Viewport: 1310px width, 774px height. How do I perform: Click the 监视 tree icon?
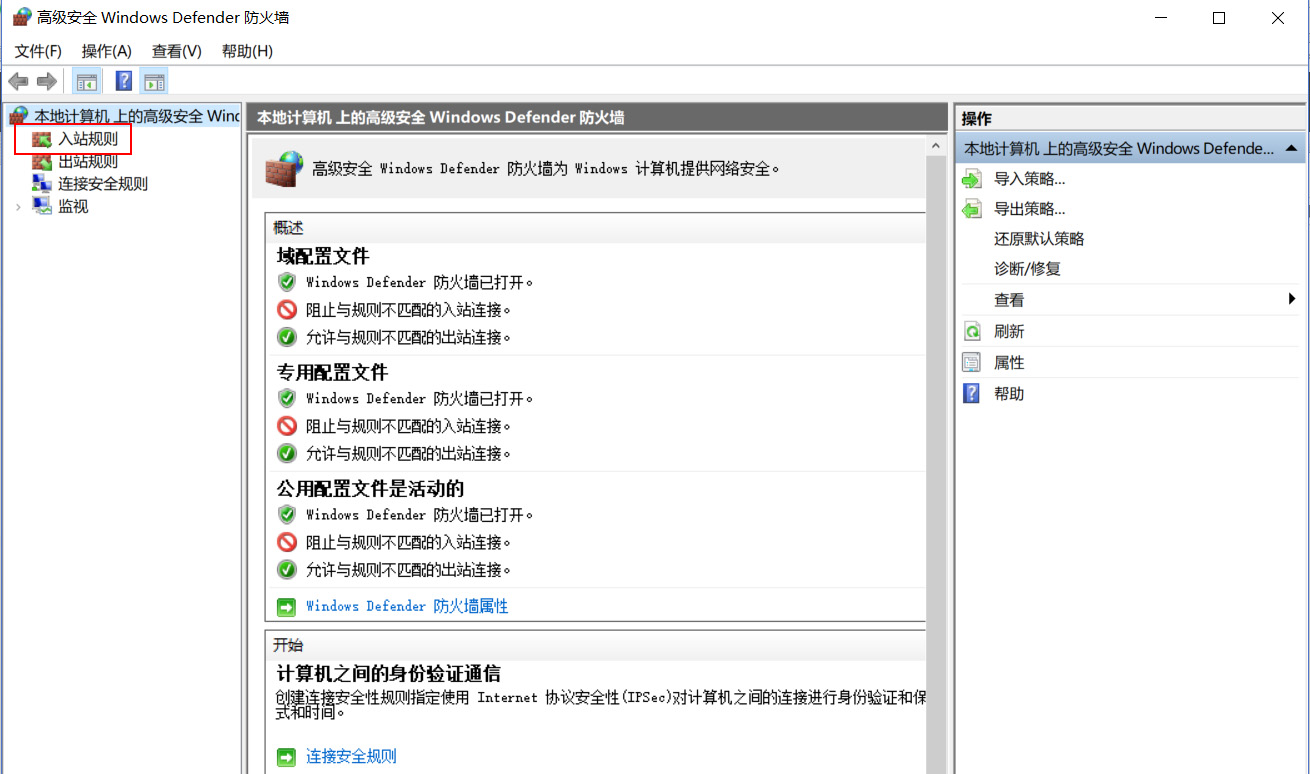(42, 205)
